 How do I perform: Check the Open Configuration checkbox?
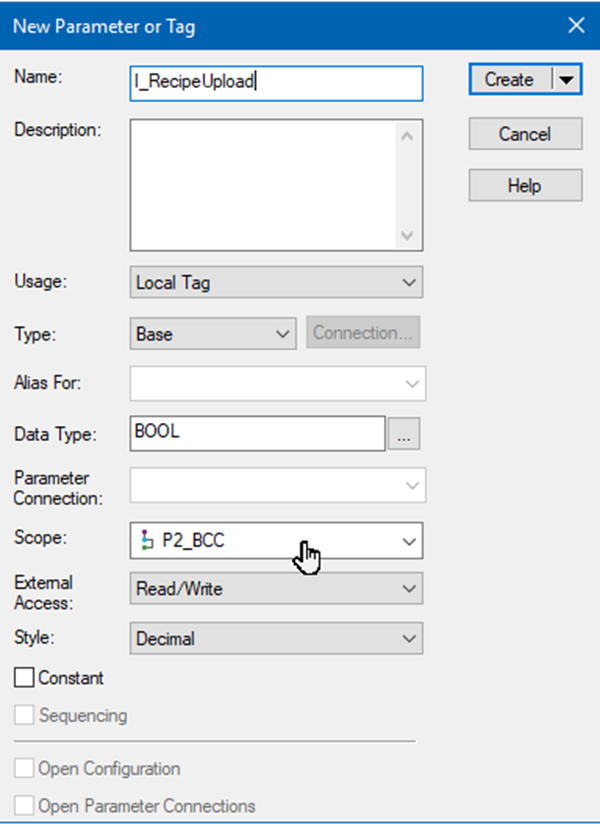pyautogui.click(x=24, y=768)
